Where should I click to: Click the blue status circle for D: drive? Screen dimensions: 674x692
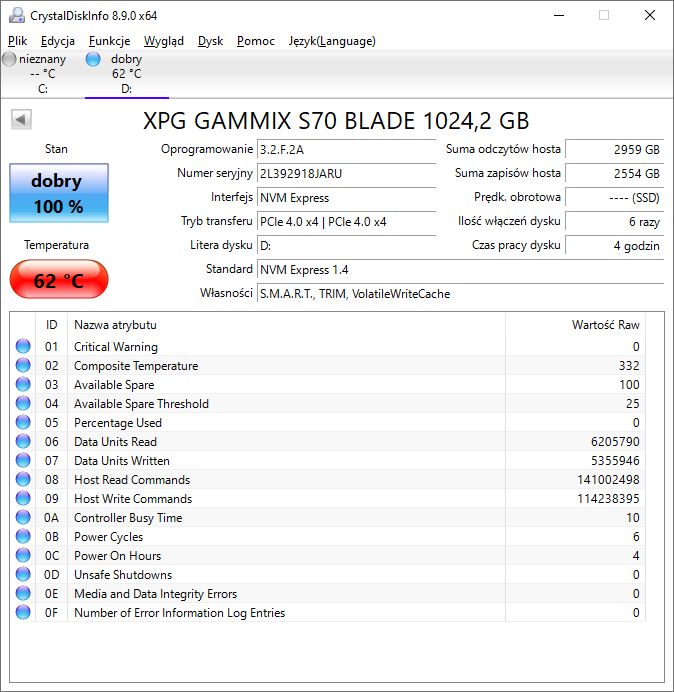click(x=93, y=59)
